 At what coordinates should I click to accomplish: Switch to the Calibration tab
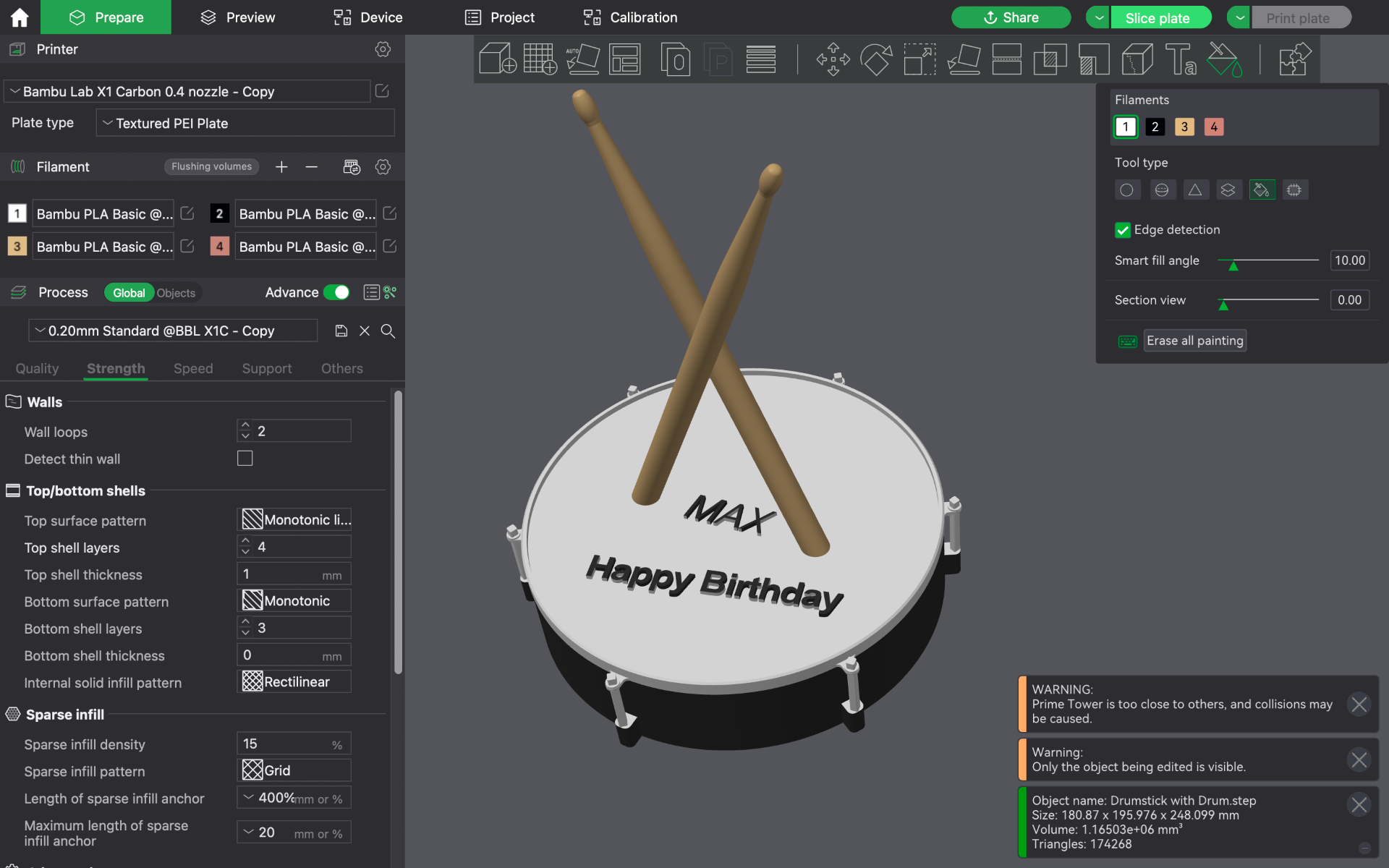tap(630, 17)
